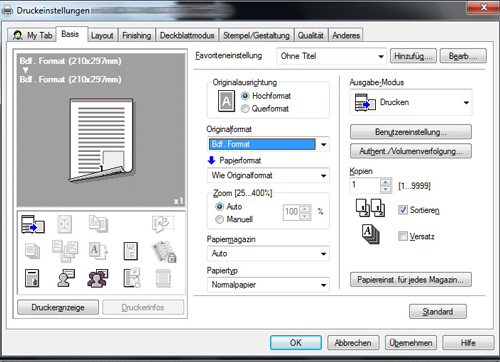Click the Hinzufüg... button

coord(413,56)
